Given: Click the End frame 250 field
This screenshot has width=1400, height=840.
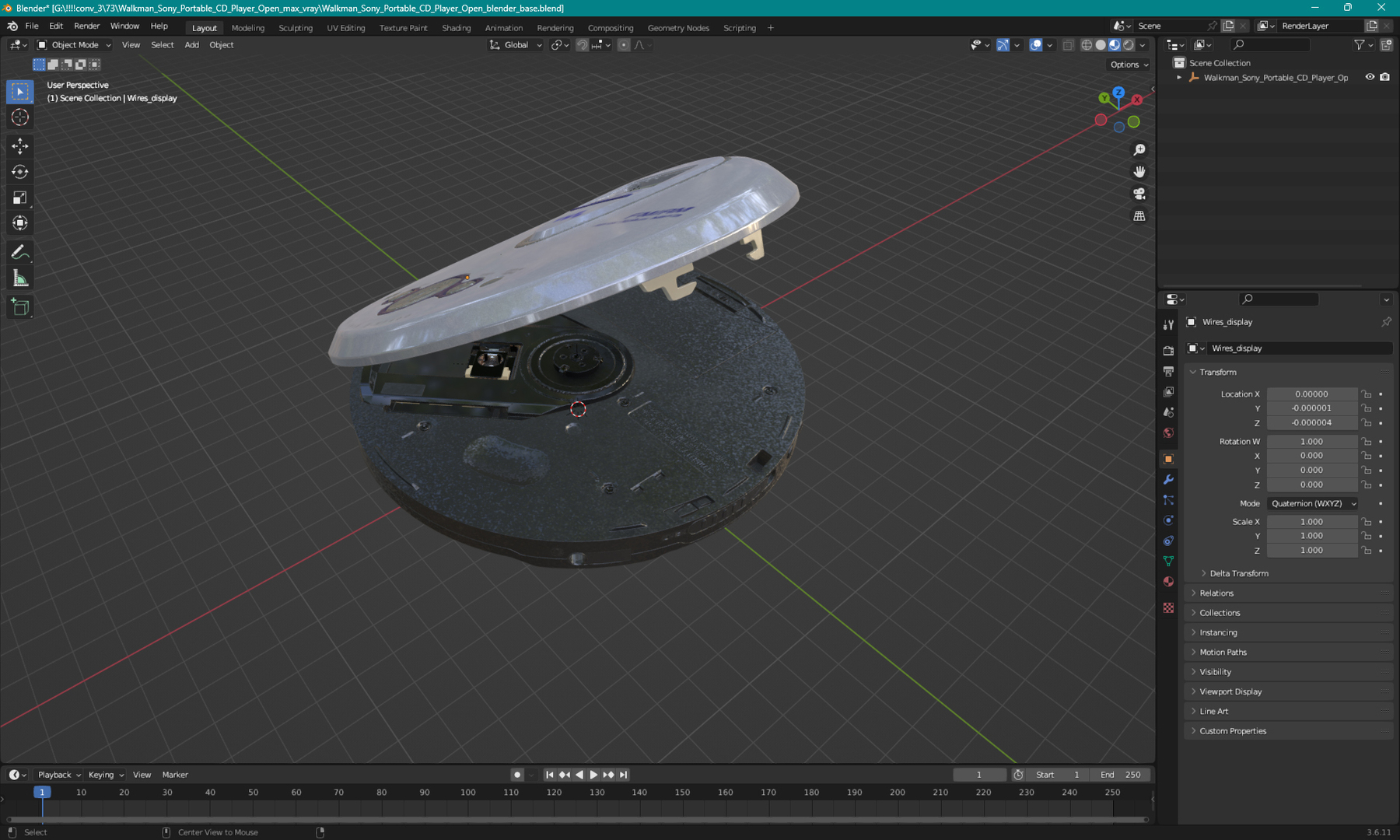Looking at the screenshot, I should 1121,775.
